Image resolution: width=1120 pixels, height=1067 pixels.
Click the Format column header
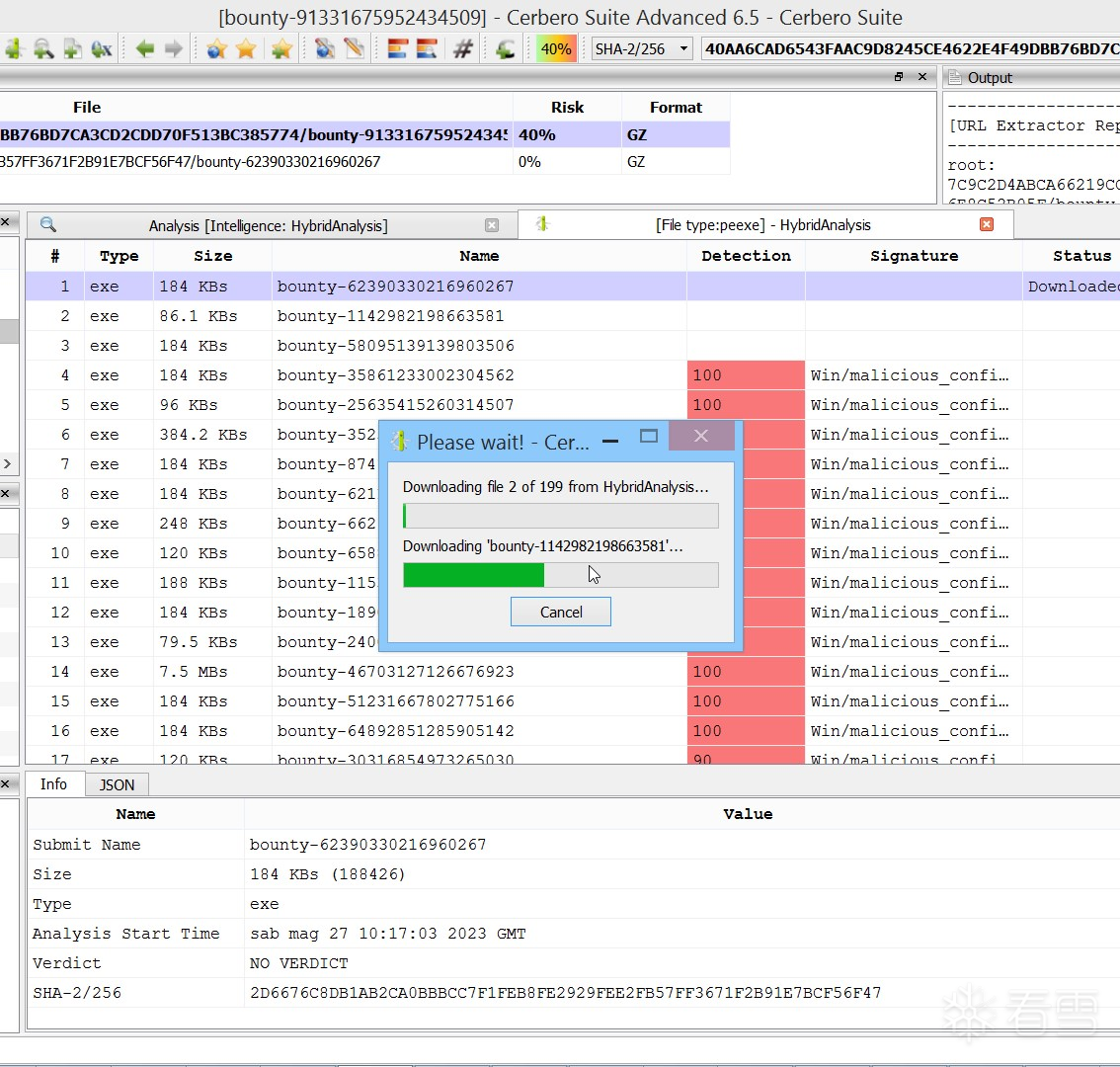(676, 108)
